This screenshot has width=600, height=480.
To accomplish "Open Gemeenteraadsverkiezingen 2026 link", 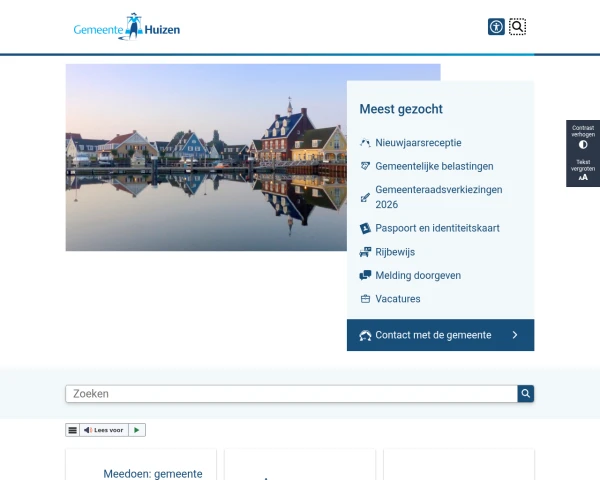I will pyautogui.click(x=439, y=197).
